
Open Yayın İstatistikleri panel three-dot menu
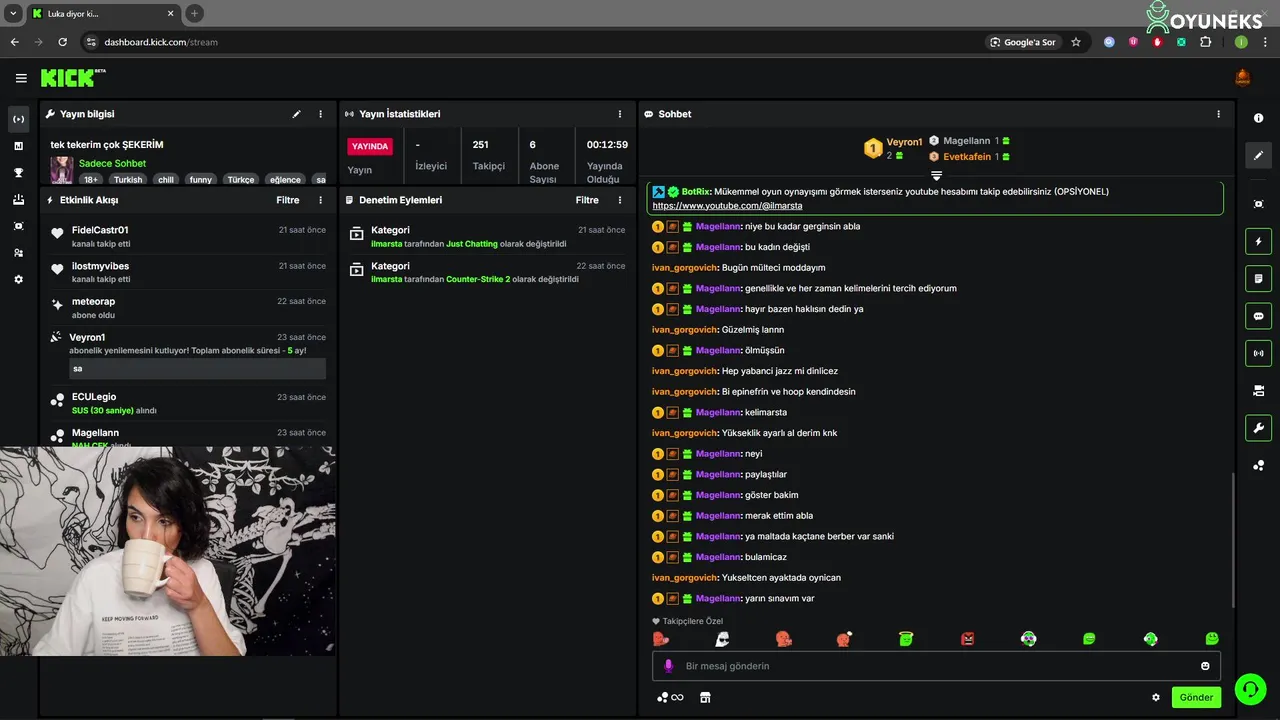coord(620,114)
